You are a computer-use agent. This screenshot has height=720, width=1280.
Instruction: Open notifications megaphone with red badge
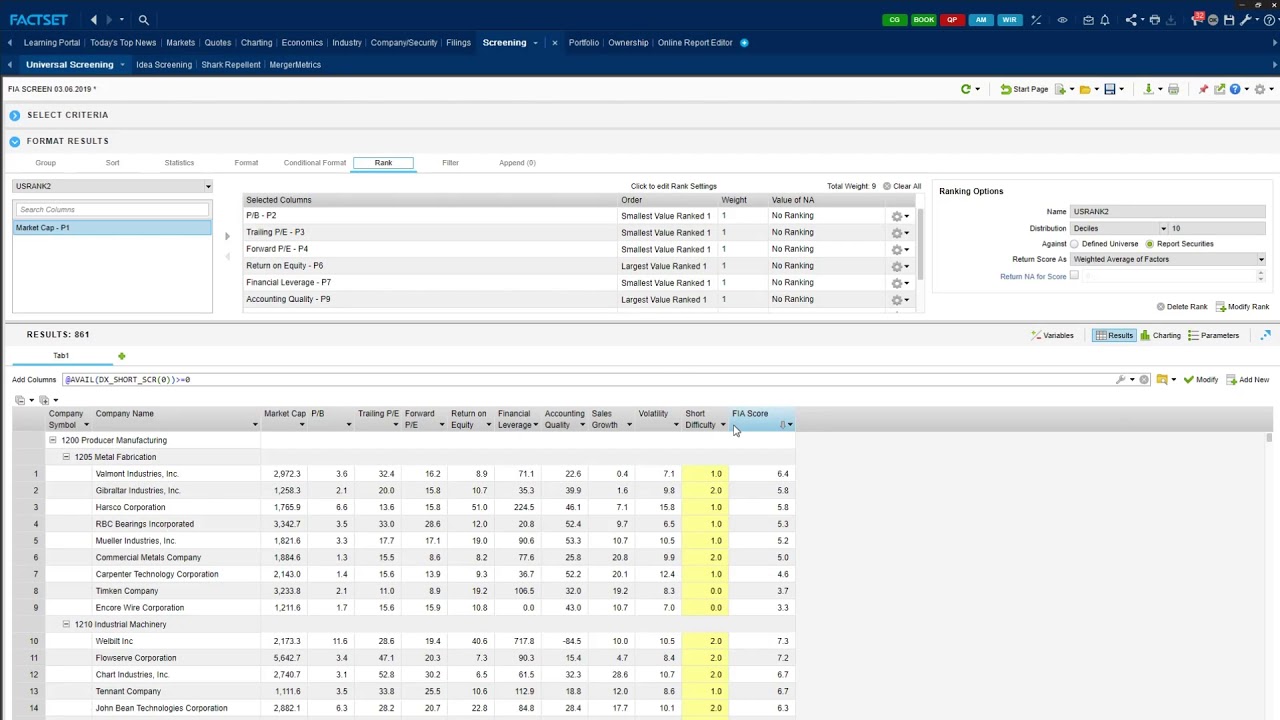1197,20
